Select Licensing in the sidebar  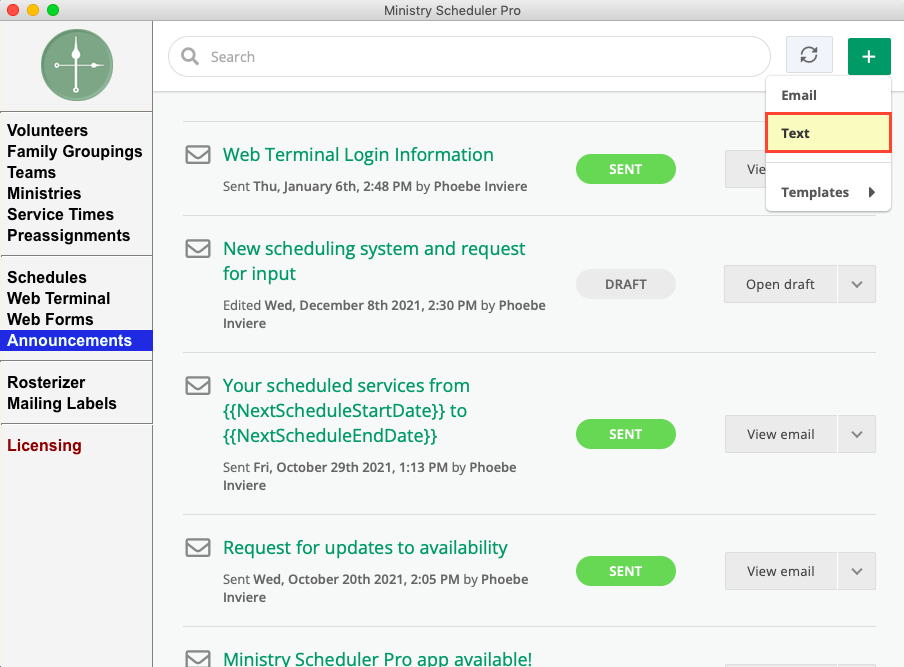pos(44,446)
